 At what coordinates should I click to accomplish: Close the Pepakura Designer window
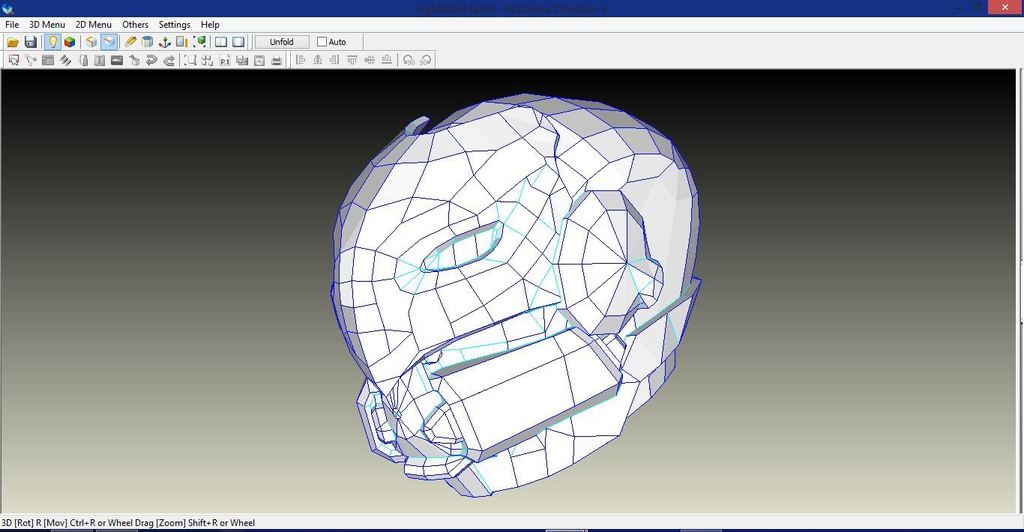point(1006,7)
